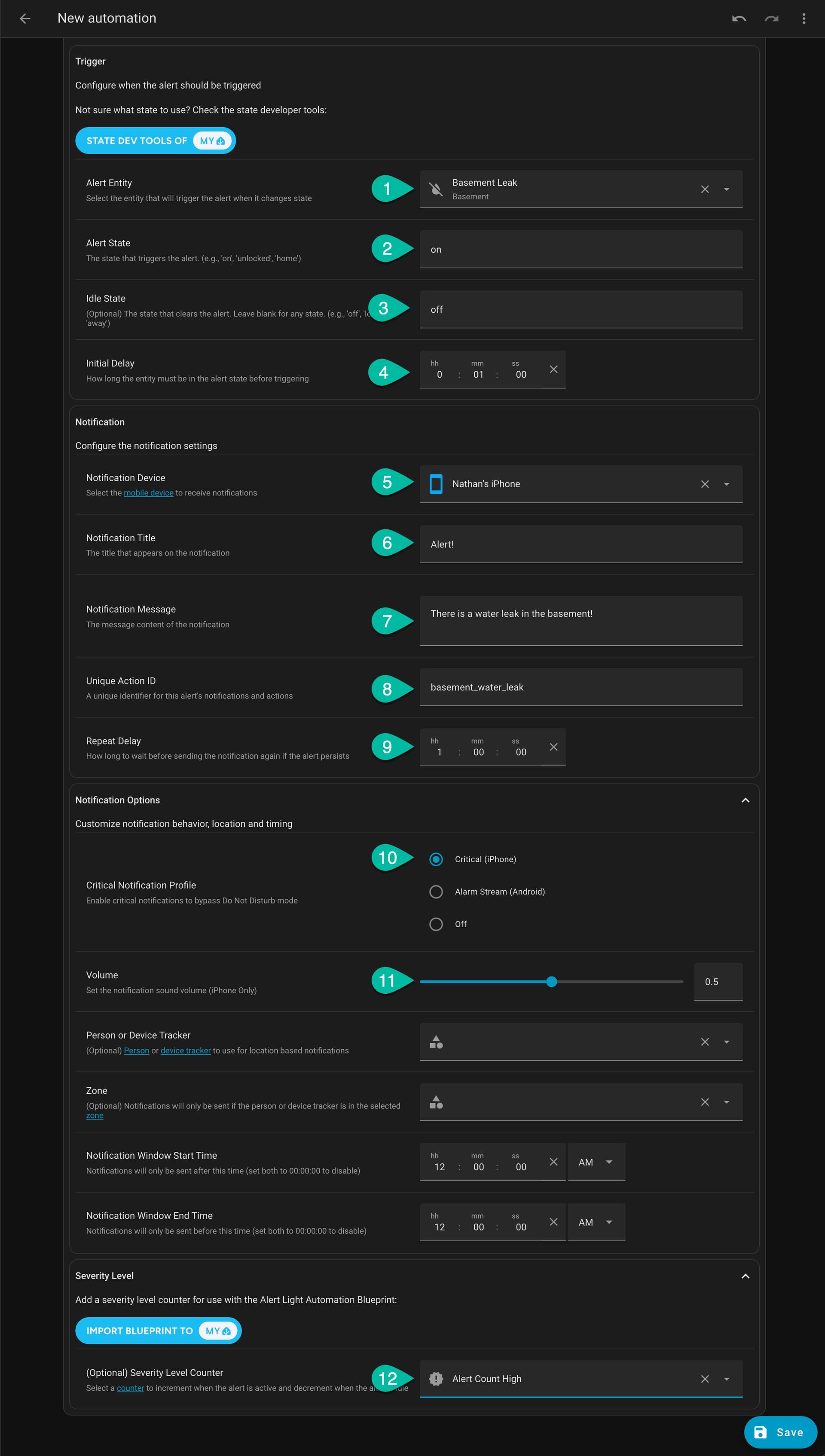Image resolution: width=825 pixels, height=1456 pixels.
Task: Open AM/PM dropdown for Window Start Time
Action: click(596, 1162)
